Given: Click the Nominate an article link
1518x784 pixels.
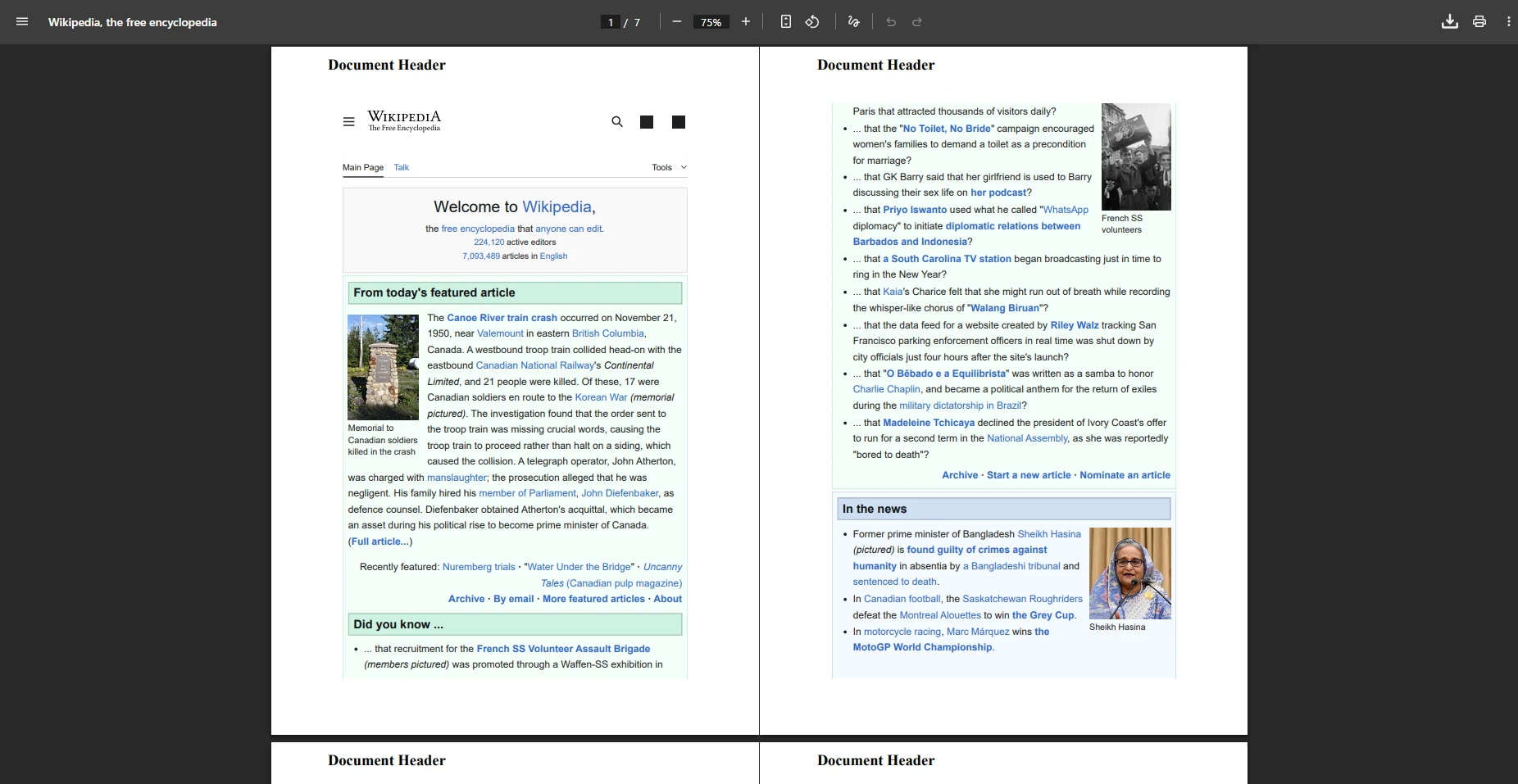Looking at the screenshot, I should (1125, 475).
